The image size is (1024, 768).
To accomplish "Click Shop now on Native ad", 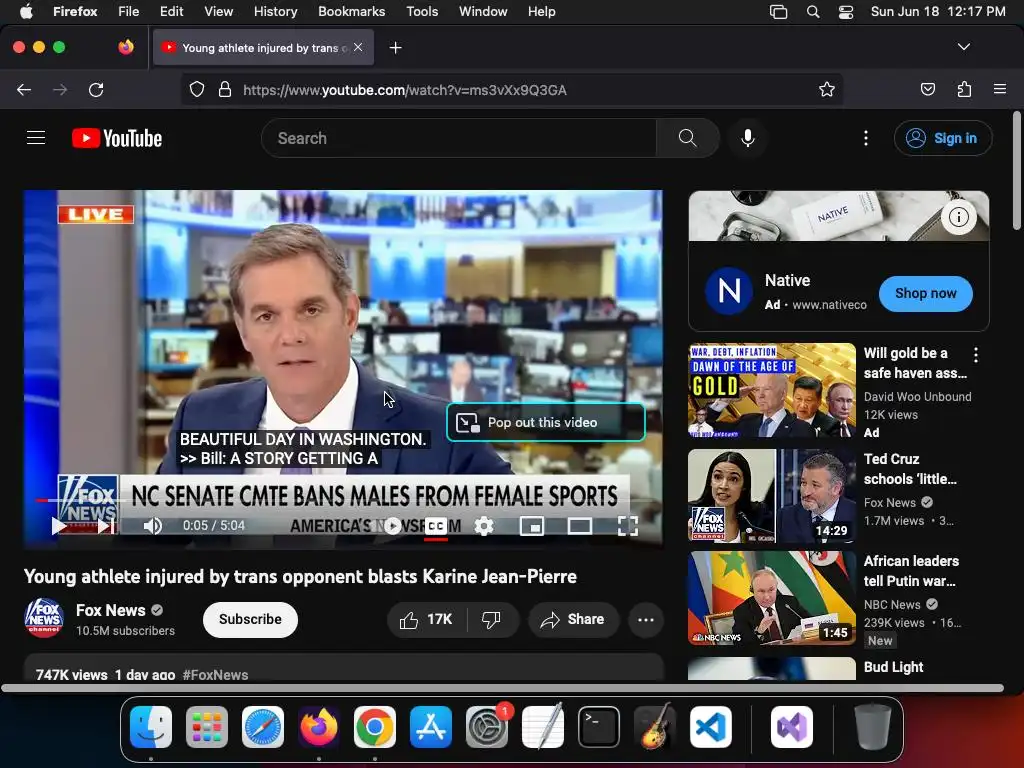I will pos(925,293).
